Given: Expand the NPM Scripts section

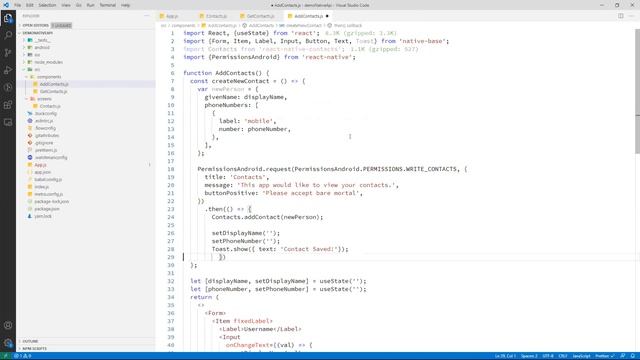Looking at the screenshot, I should pos(34,349).
